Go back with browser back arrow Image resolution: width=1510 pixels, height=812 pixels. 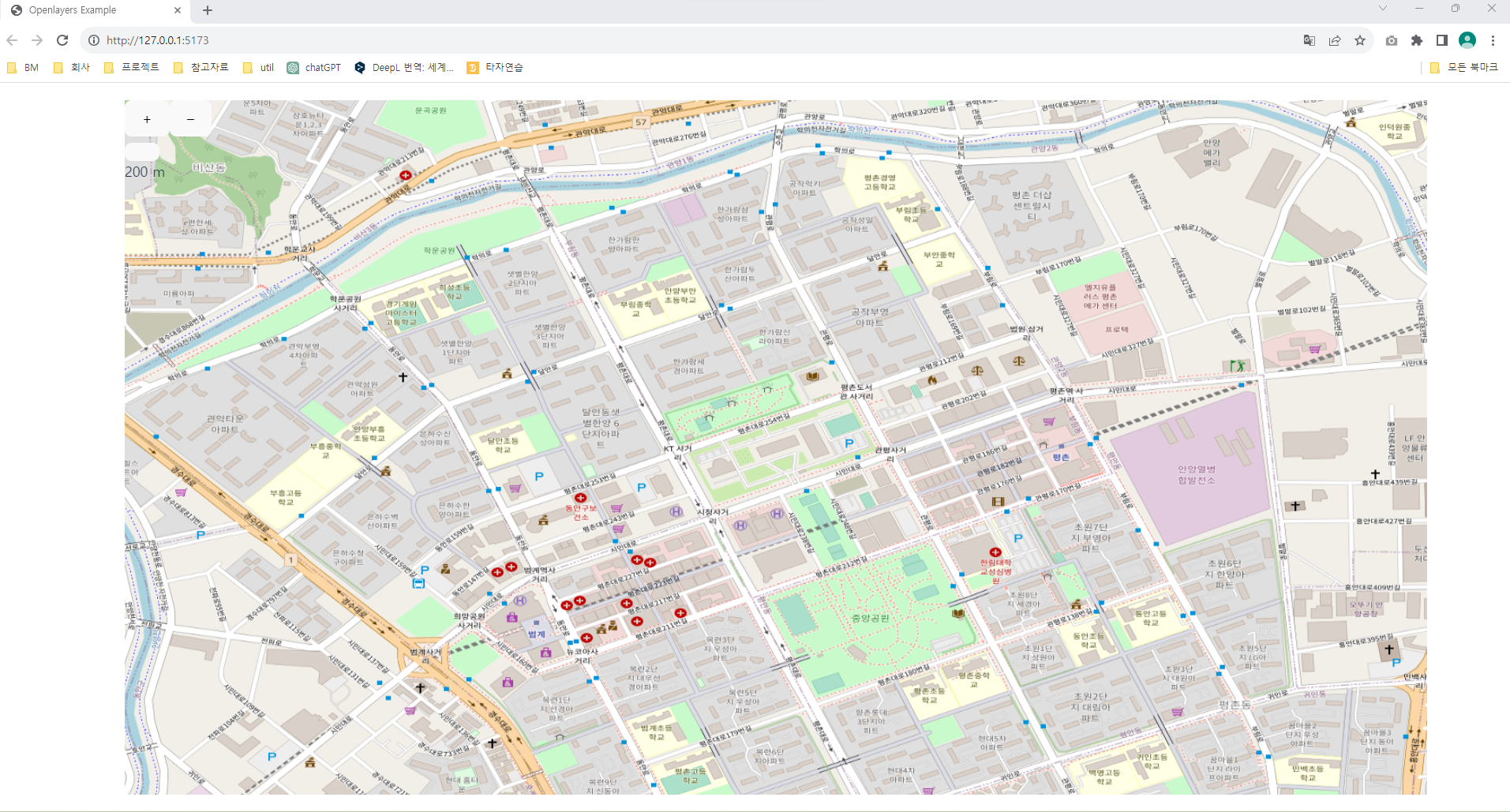tap(12, 40)
